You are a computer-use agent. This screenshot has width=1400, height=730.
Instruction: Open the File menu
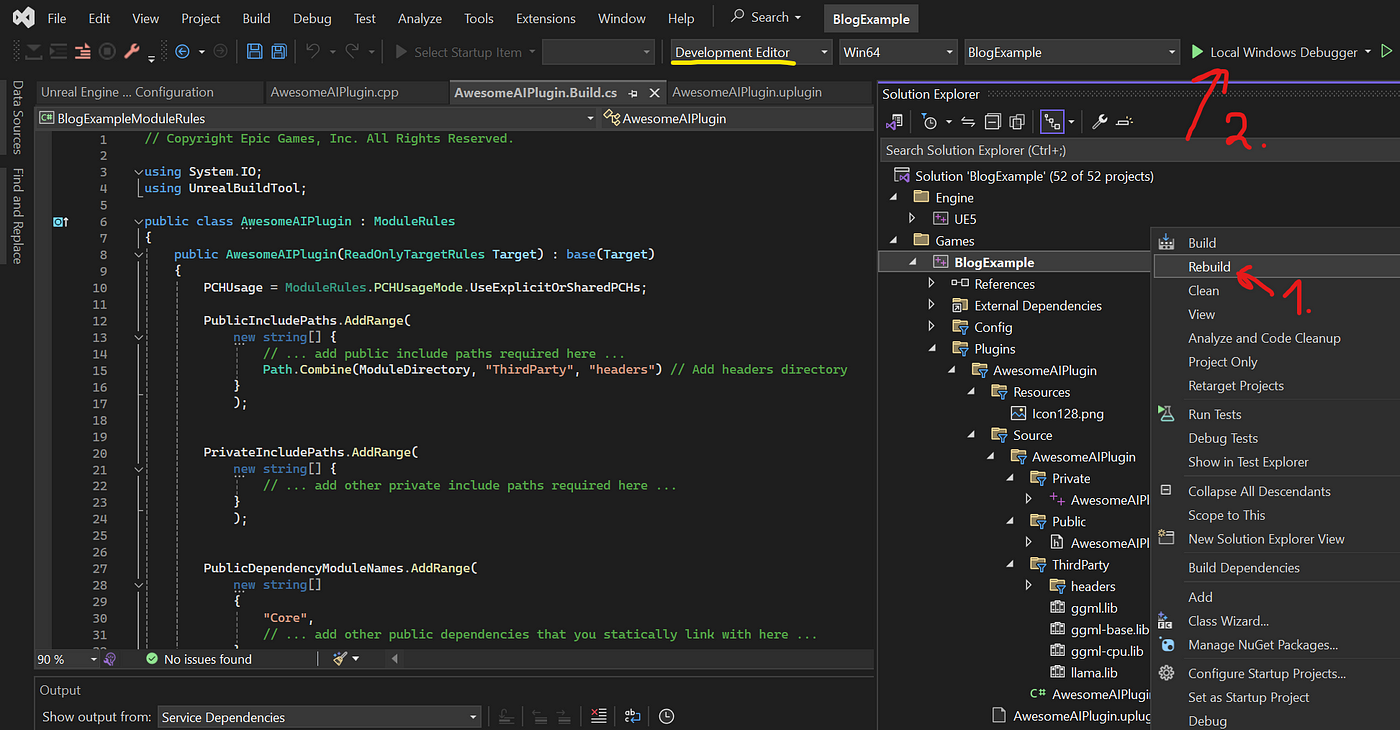pos(57,18)
